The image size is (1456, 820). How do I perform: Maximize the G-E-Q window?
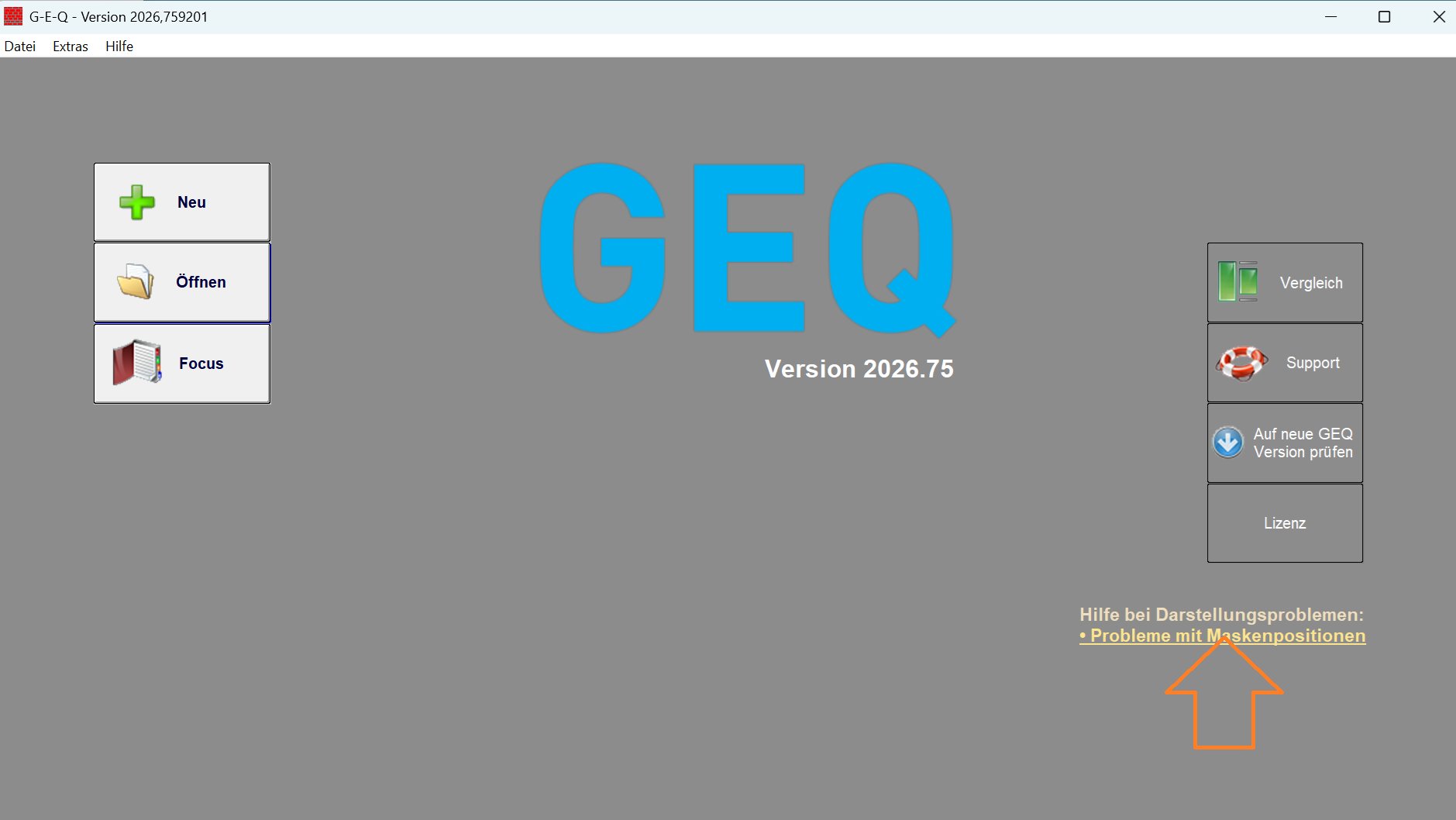click(1384, 16)
